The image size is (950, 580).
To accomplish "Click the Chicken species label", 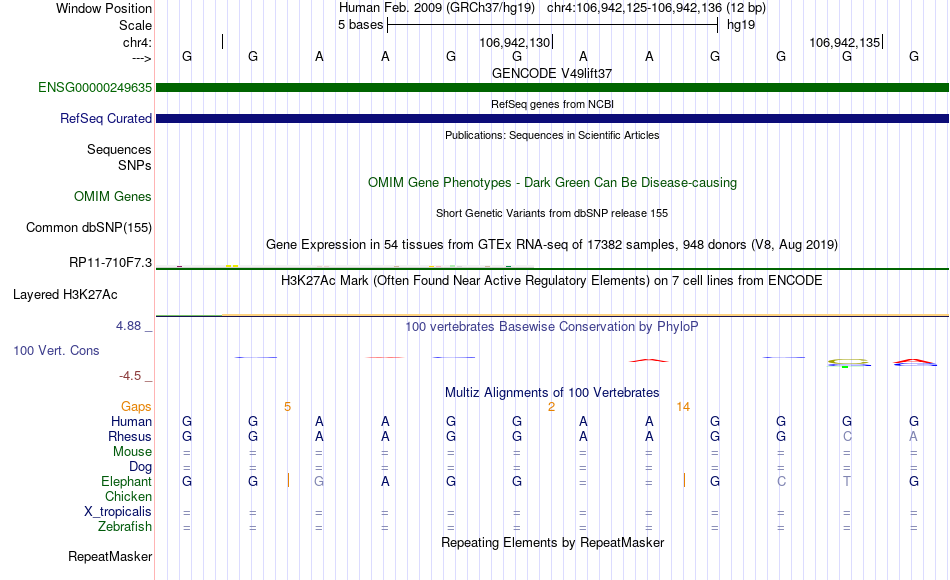I will (x=128, y=496).
